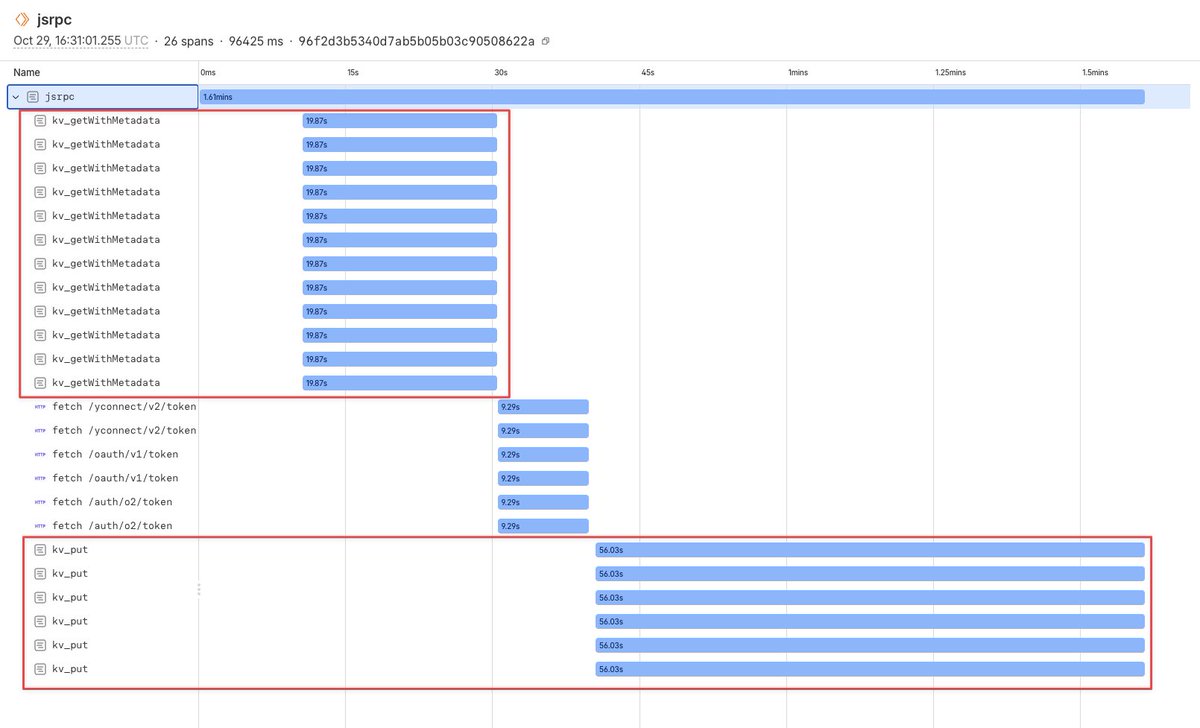Click the 9.29s bar of first /oauth/v1/token fetch
1200x728 pixels.
coord(543,455)
